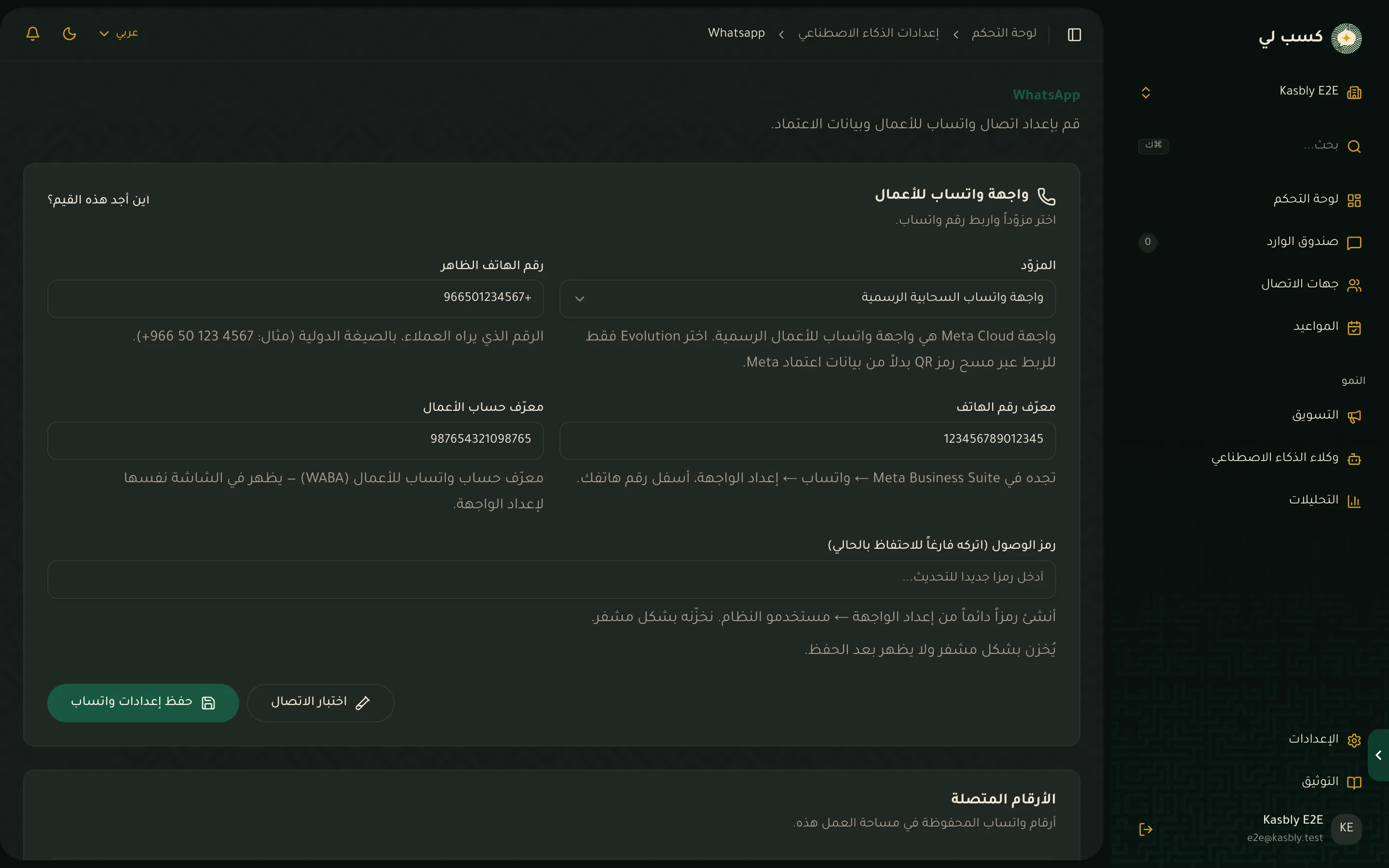The height and width of the screenshot is (868, 1389).
Task: Click the Whatsapp breadcrumb
Action: pyautogui.click(x=736, y=33)
